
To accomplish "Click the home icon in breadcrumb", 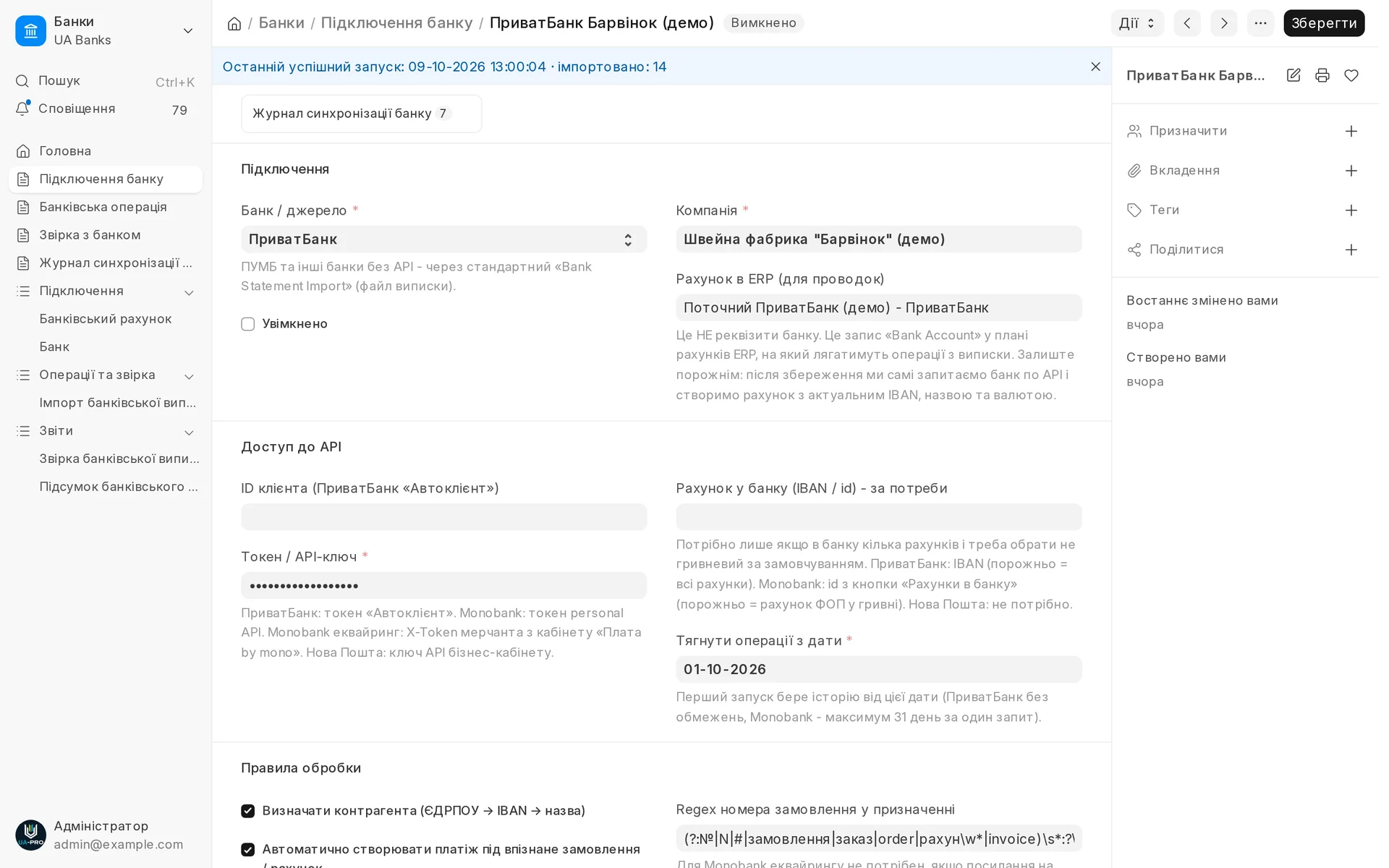I will click(235, 24).
